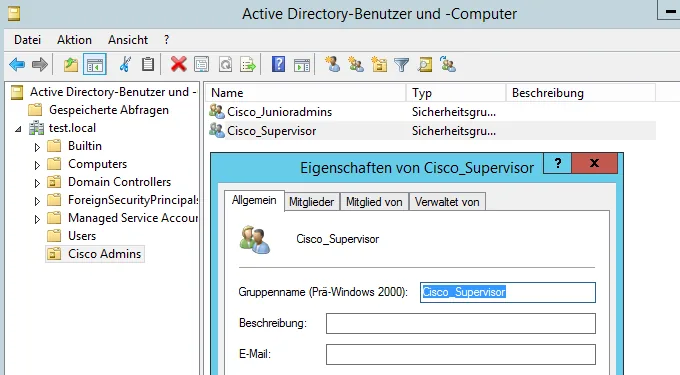The height and width of the screenshot is (375, 680).
Task: Select the Builtin container
Action: [x=85, y=146]
